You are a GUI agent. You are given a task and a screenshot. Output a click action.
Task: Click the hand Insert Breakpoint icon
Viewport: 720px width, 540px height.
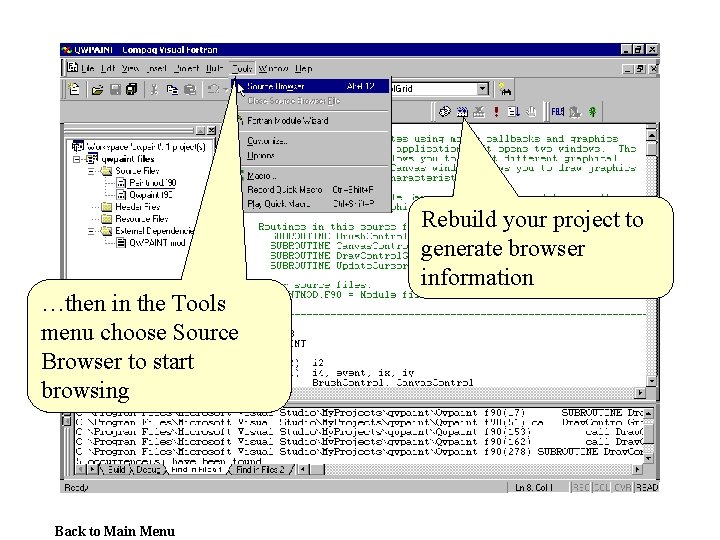[531, 112]
